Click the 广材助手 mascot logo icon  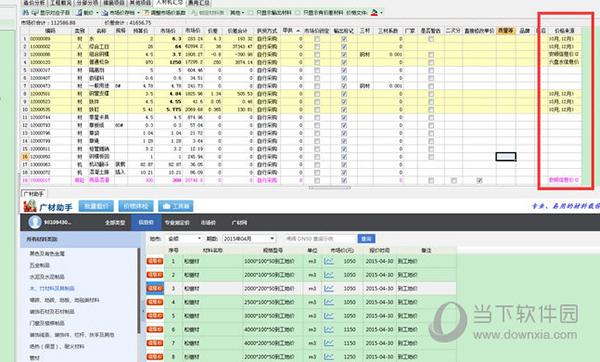coord(30,206)
